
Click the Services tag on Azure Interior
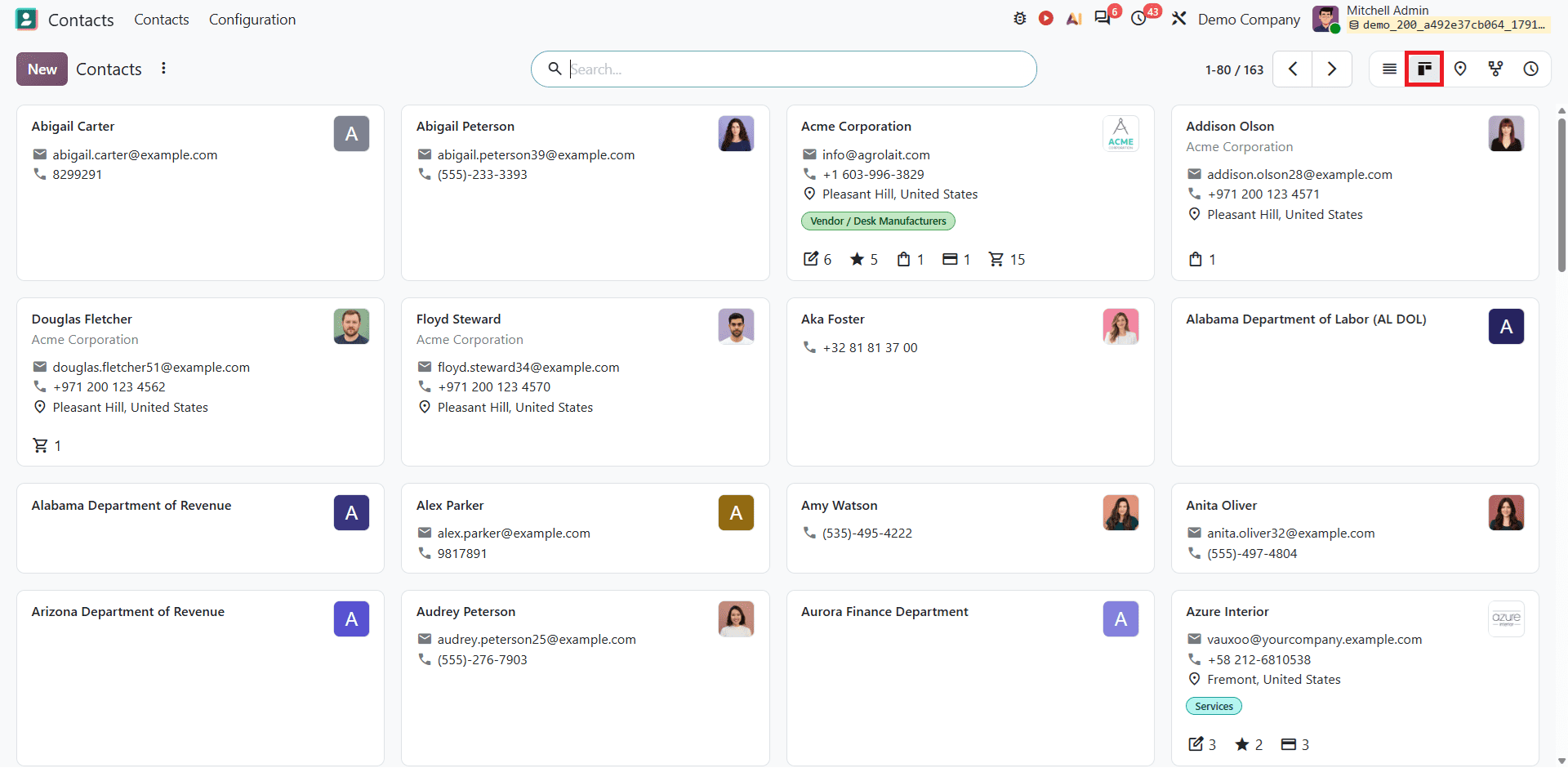(1214, 706)
